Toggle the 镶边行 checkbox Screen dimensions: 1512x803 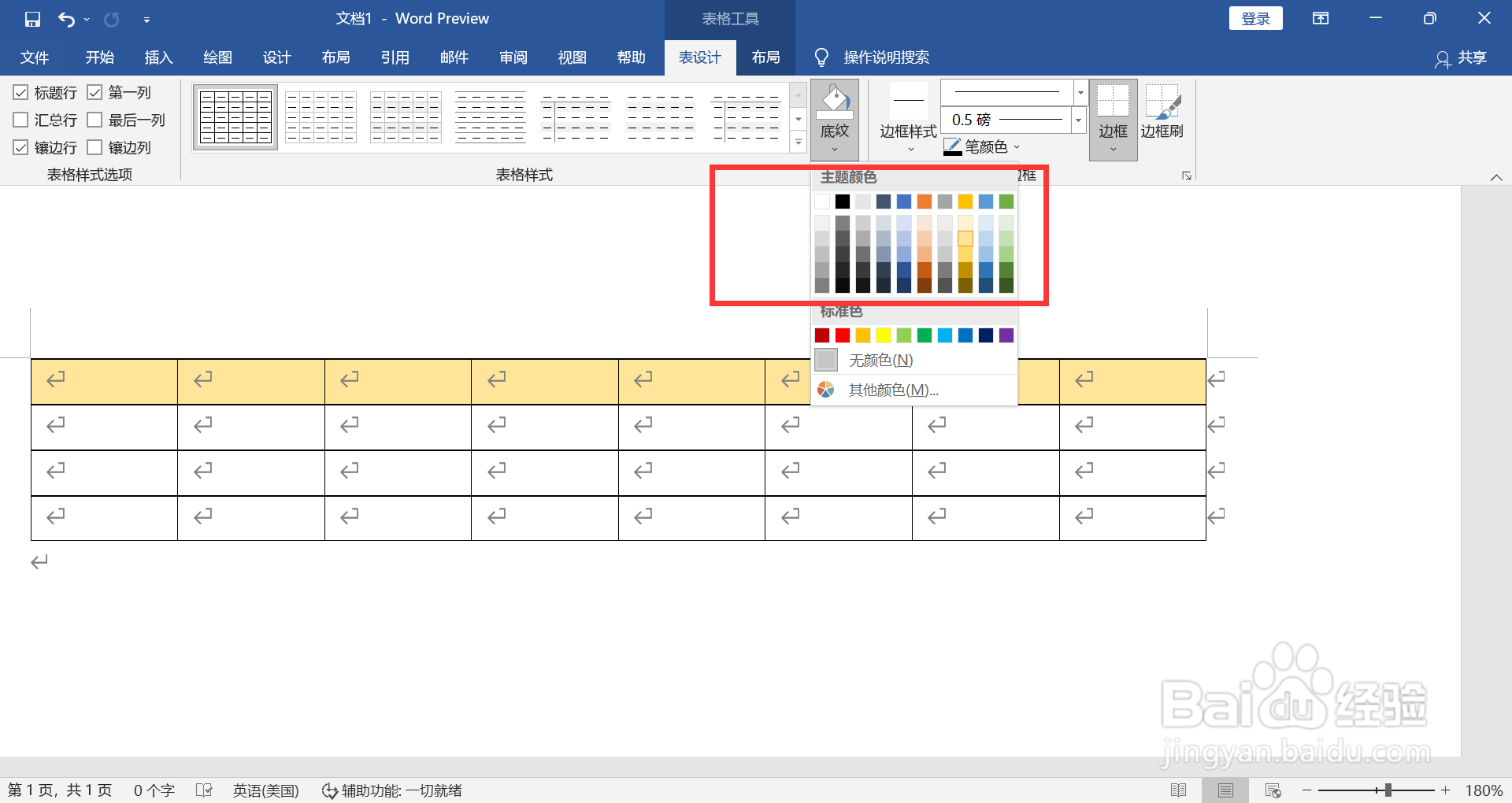20,148
